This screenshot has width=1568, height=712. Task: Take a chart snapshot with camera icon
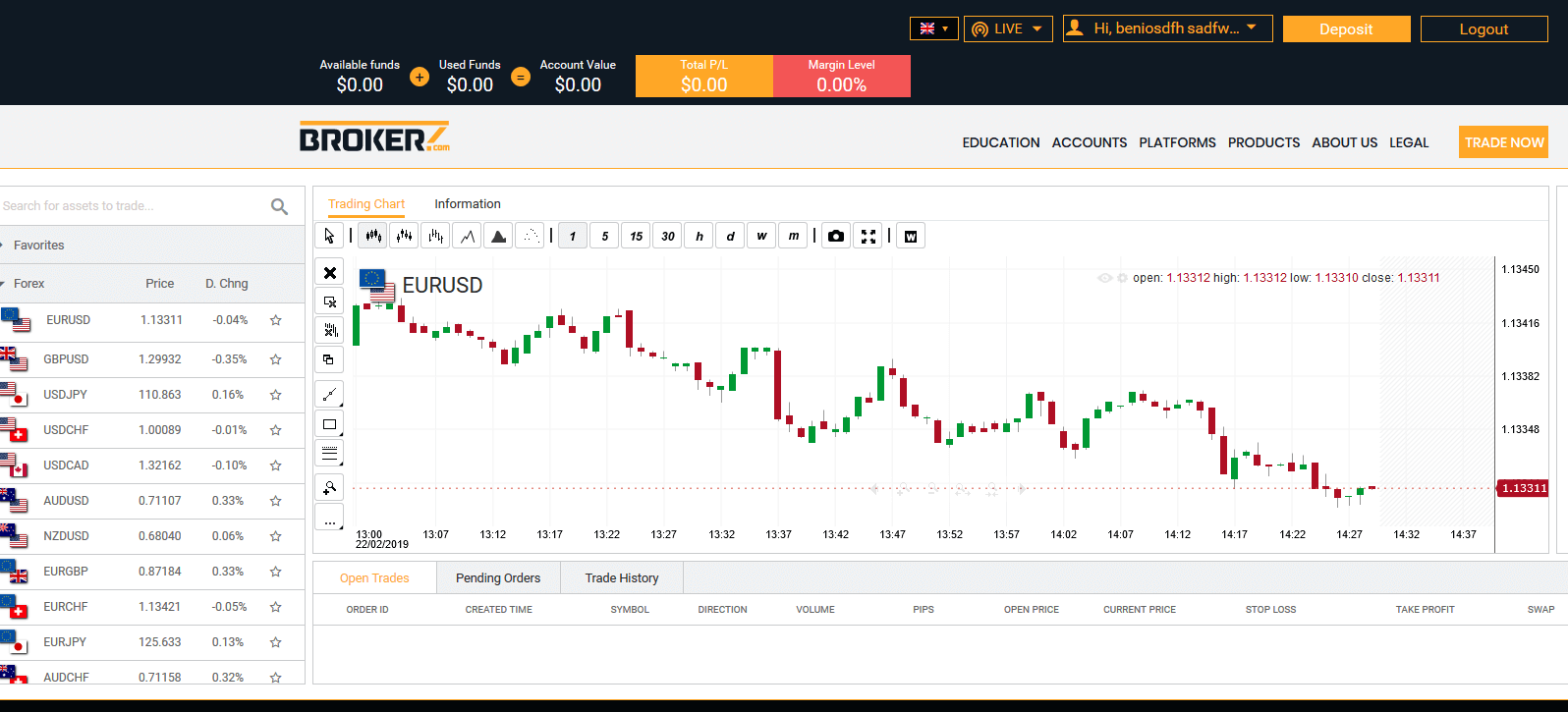point(836,236)
